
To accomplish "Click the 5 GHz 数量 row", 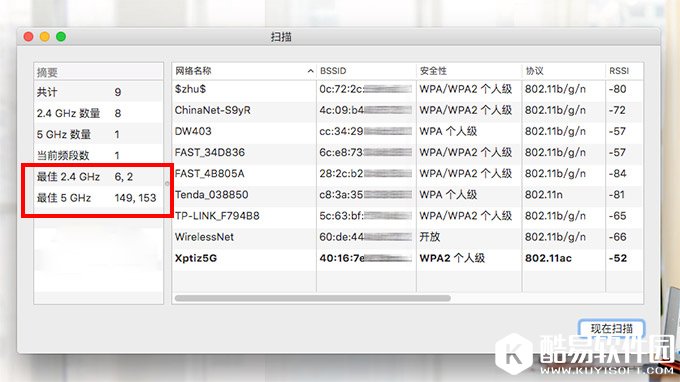I will tap(98, 134).
